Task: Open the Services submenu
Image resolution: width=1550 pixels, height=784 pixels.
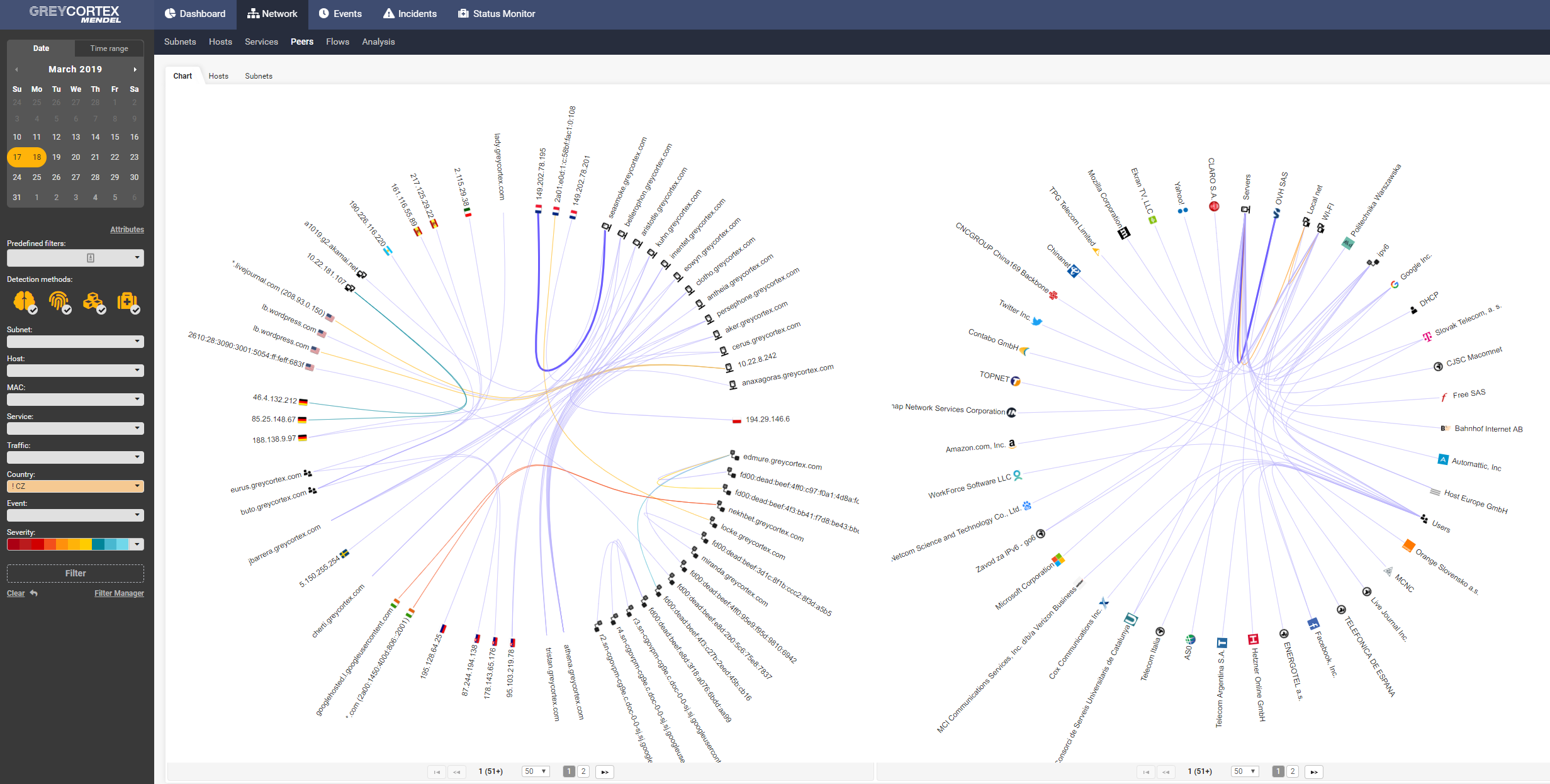Action: pyautogui.click(x=261, y=42)
